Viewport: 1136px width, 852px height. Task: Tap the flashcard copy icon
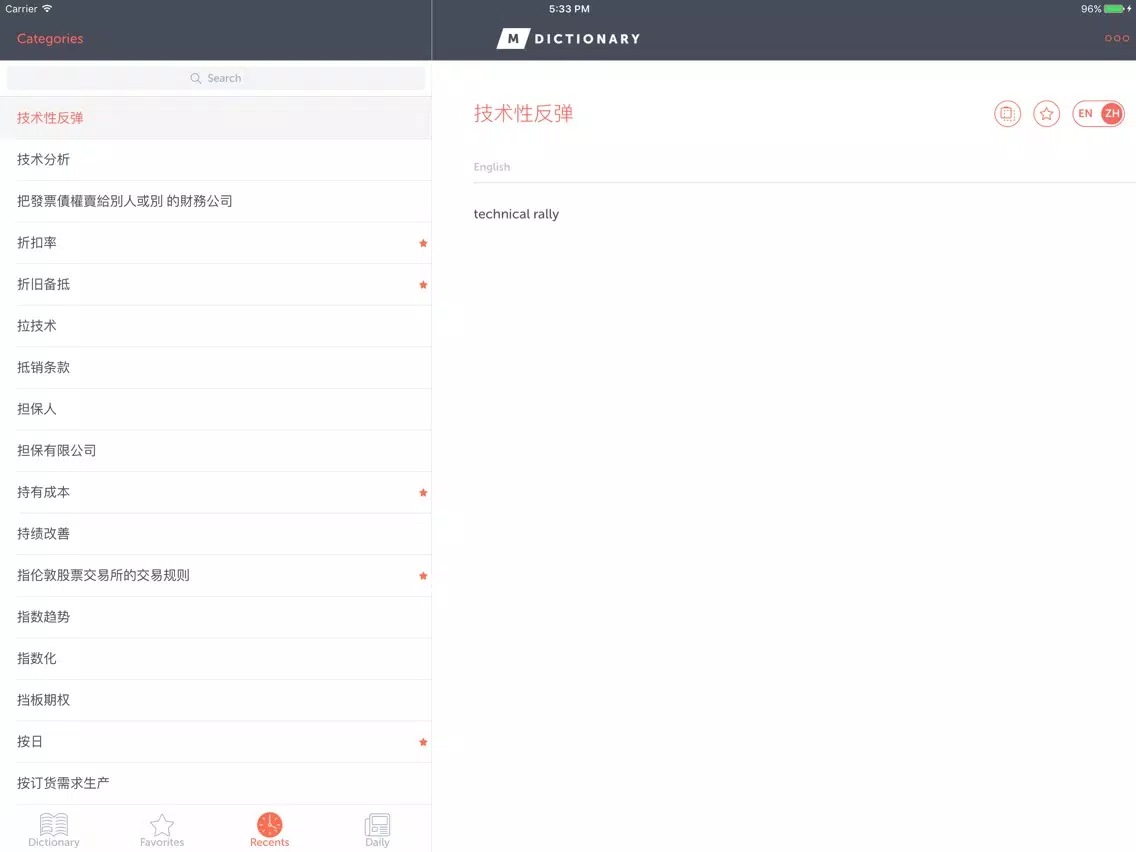pos(1007,114)
